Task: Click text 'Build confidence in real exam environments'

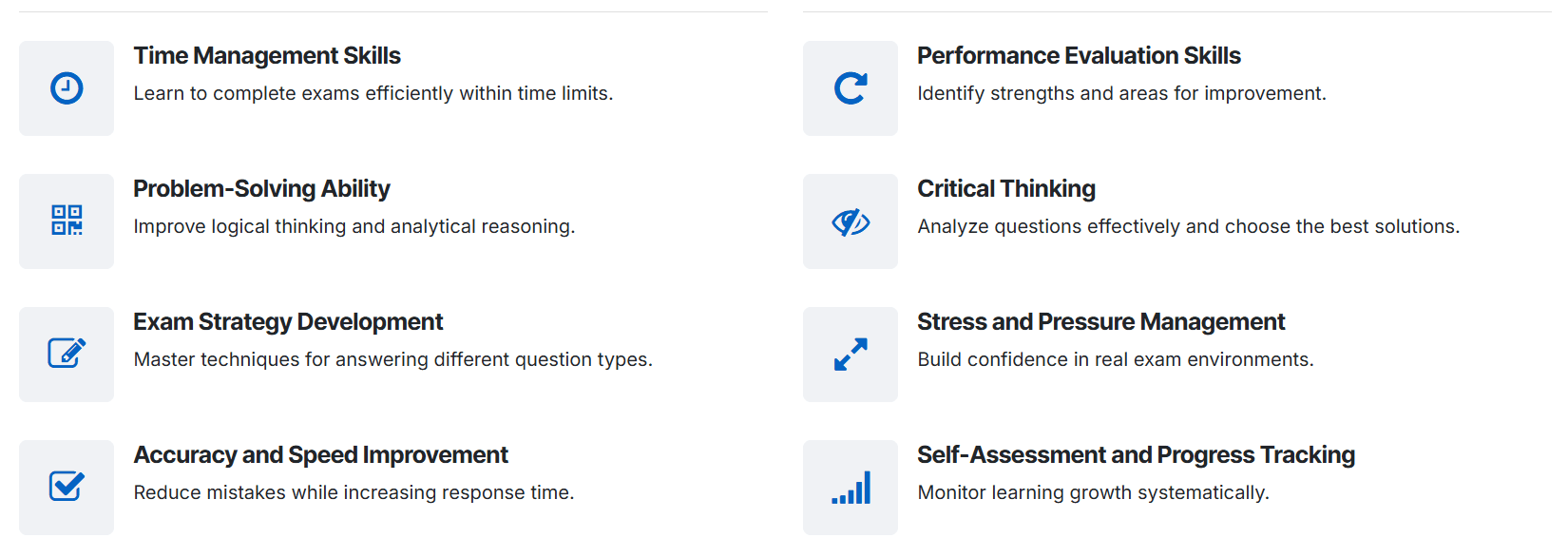Action: pos(1115,359)
